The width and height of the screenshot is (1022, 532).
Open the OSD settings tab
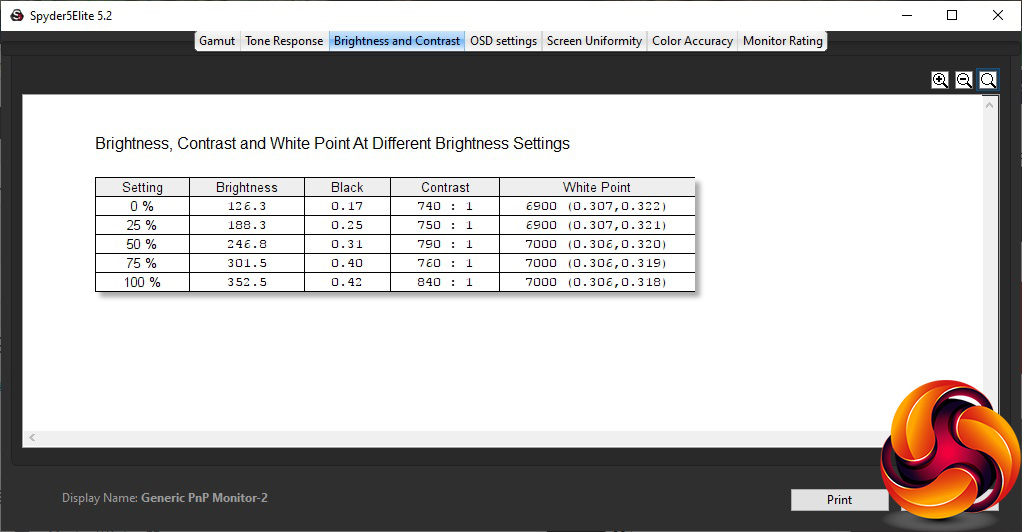tap(503, 41)
